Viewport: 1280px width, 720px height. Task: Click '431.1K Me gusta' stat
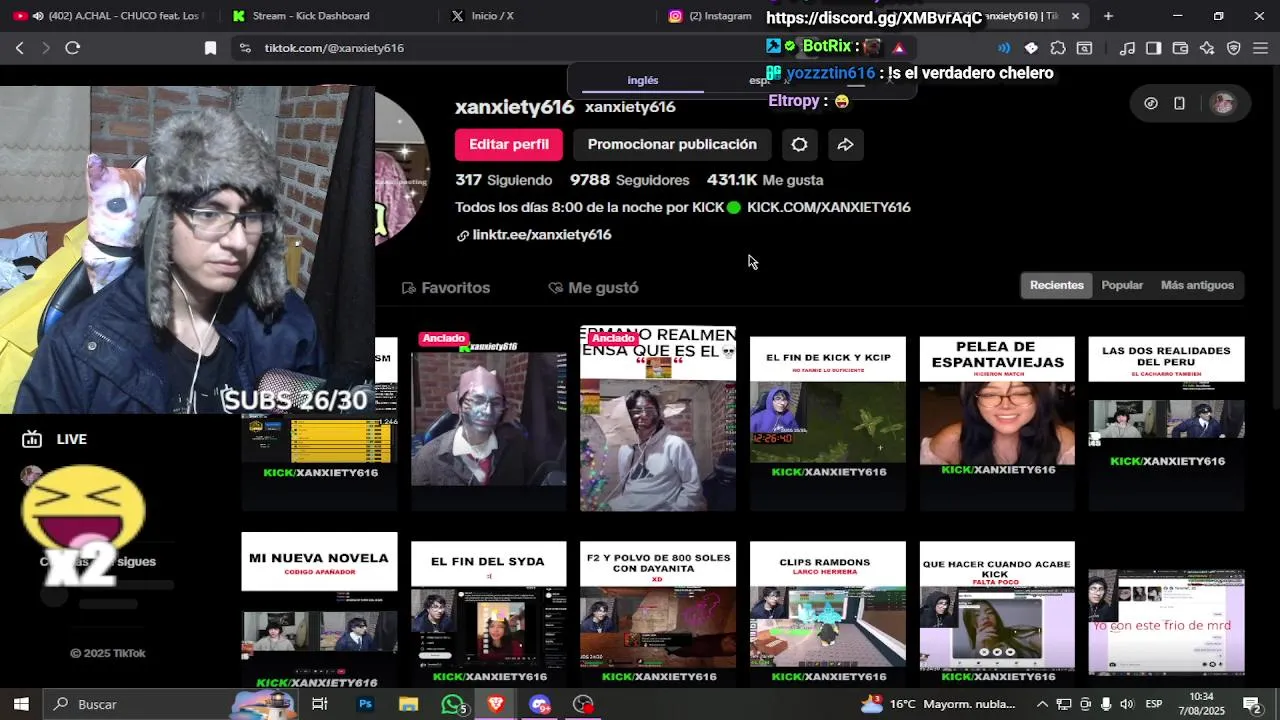765,180
